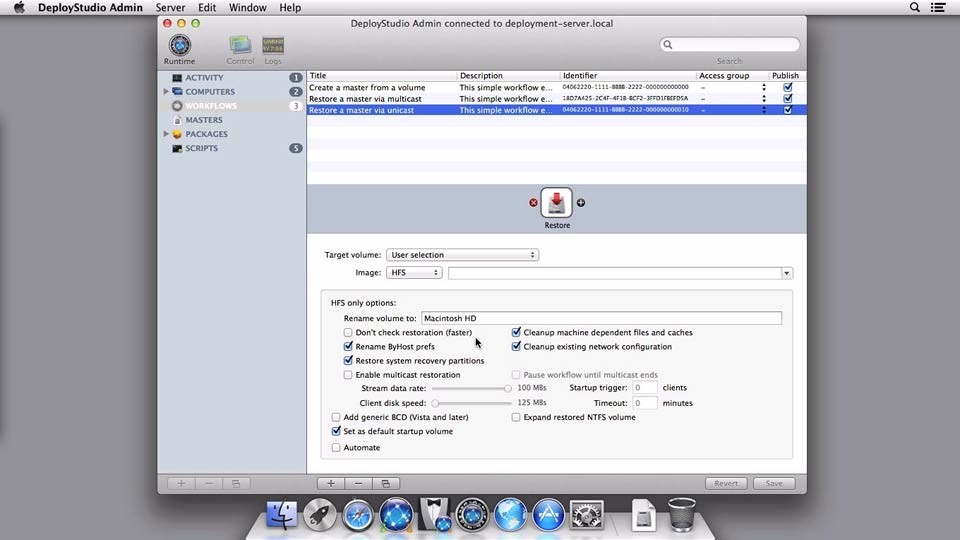960x540 pixels.
Task: Click the Save button
Action: (774, 484)
